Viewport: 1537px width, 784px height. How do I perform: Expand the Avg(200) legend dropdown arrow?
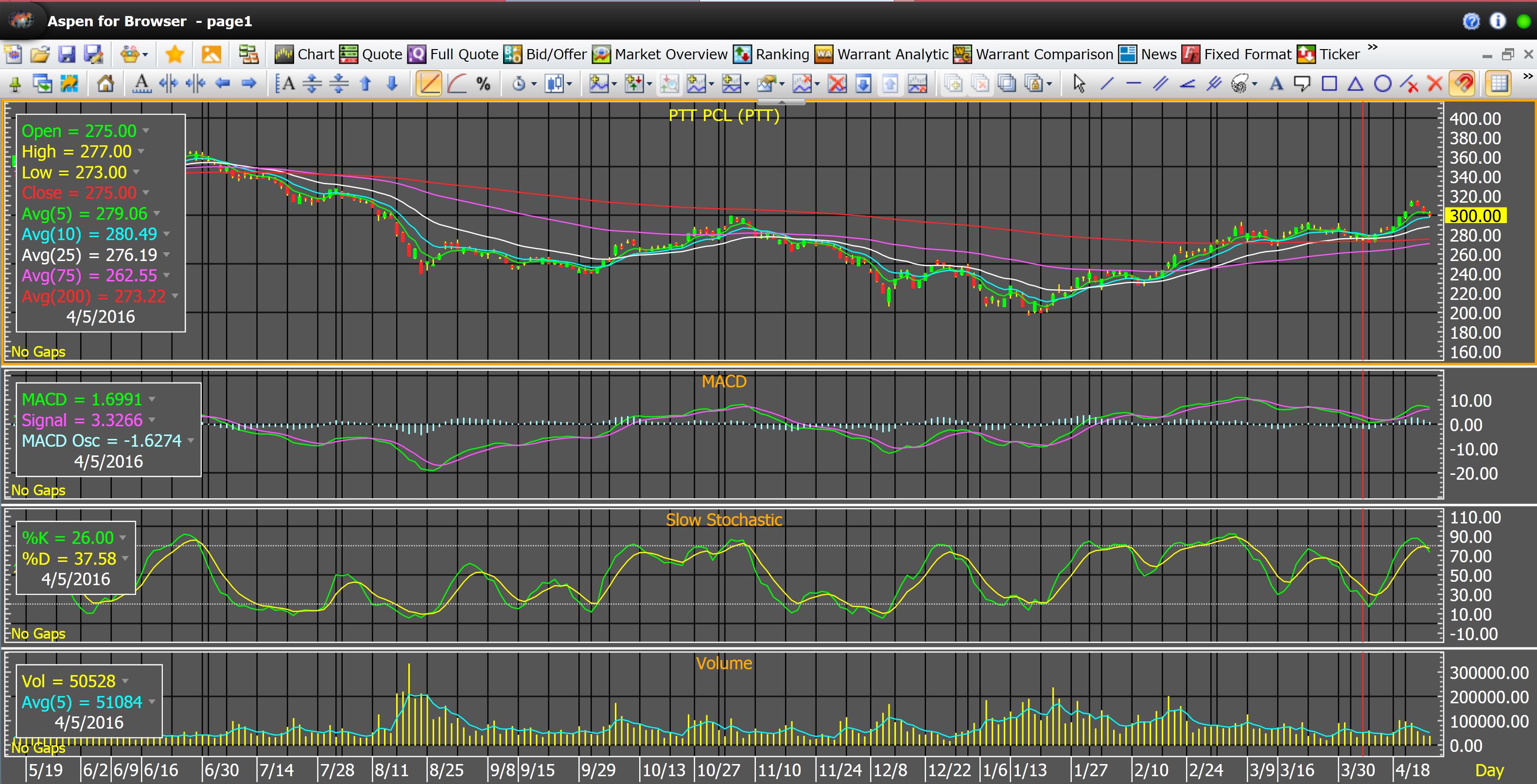175,296
